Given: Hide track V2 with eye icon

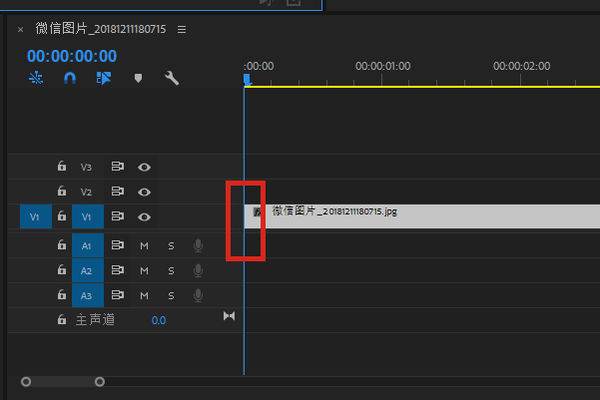Looking at the screenshot, I should click(x=144, y=192).
